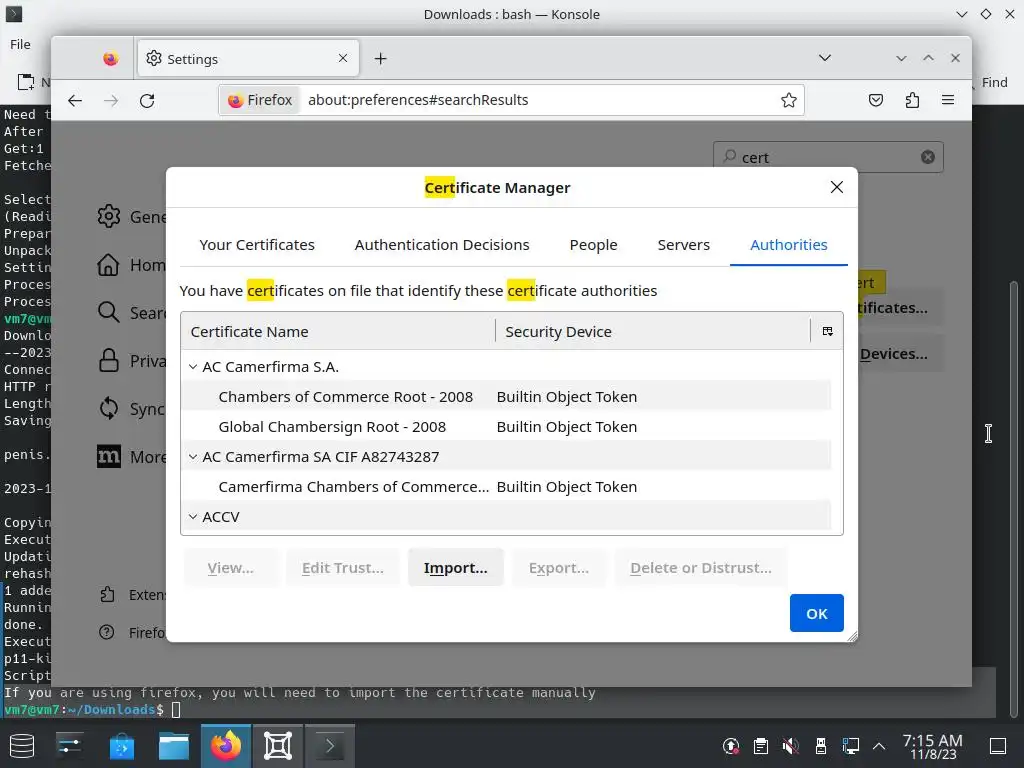Select Chambers of Commerce Root - 2008 row
The image size is (1024, 768).
pyautogui.click(x=506, y=397)
